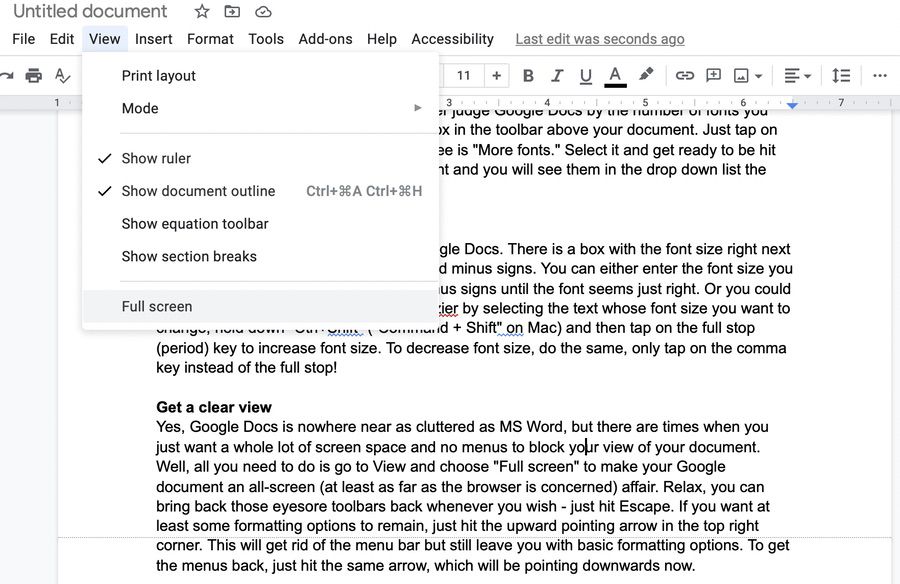The image size is (900, 584).
Task: Click the underlined word 'on' before Mac
Action: (x=515, y=328)
